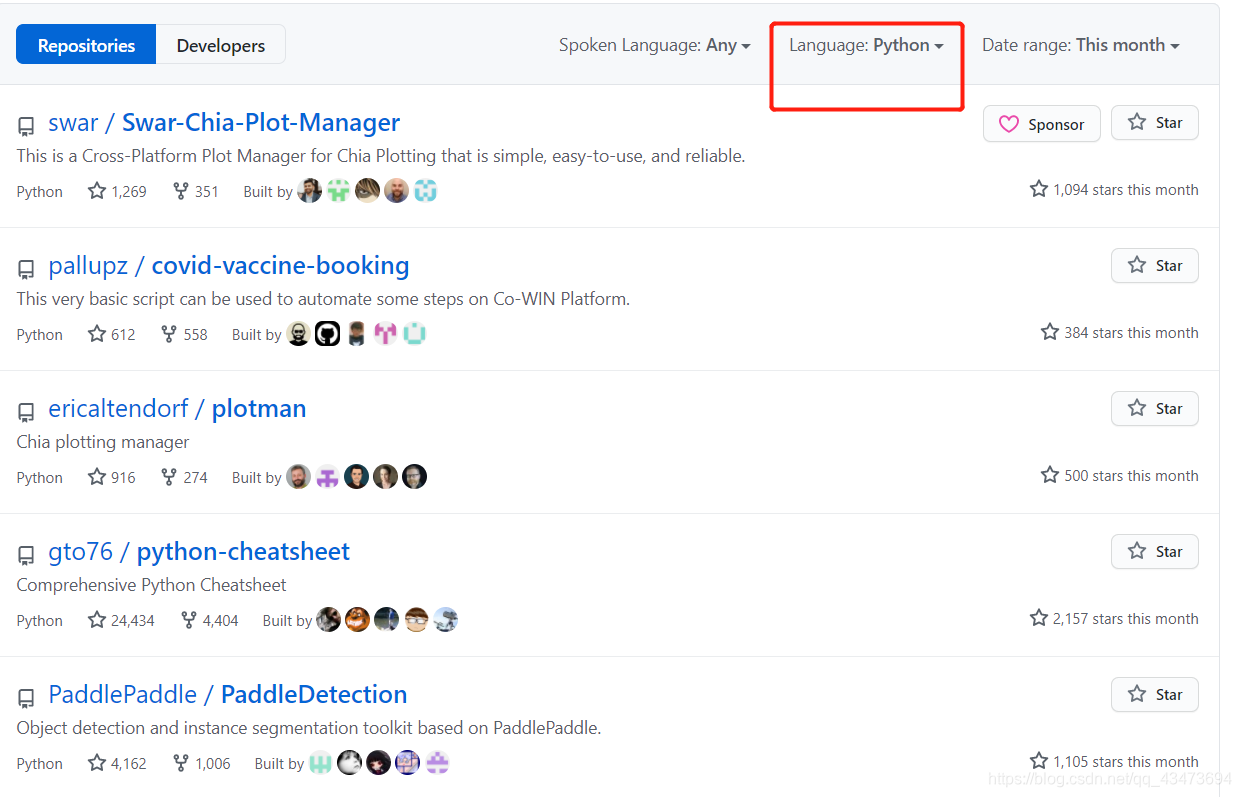Click first contributor avatar of Swar-Chia-Plot-Manager

tap(310, 190)
